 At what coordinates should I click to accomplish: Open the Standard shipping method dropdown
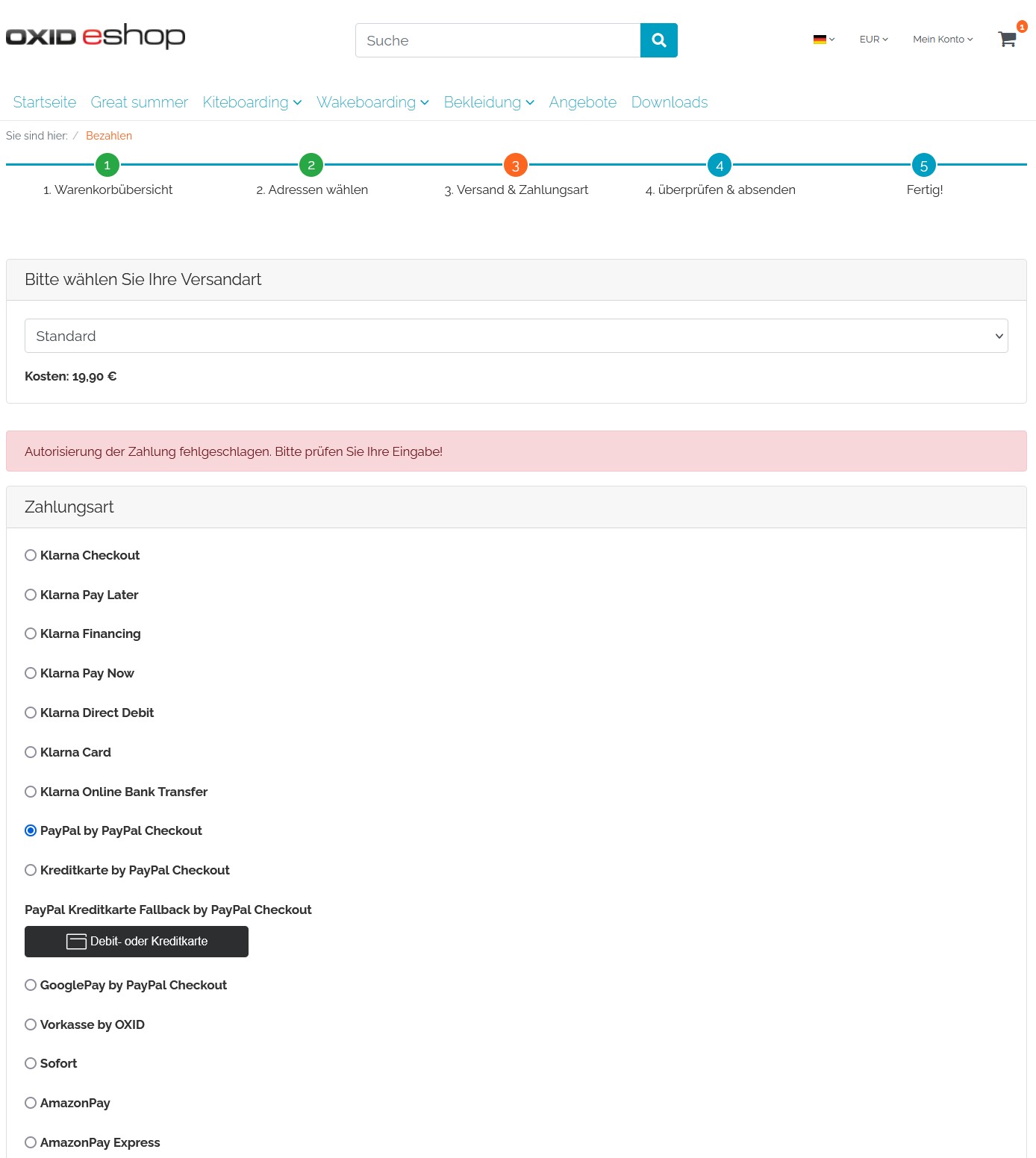(x=516, y=336)
